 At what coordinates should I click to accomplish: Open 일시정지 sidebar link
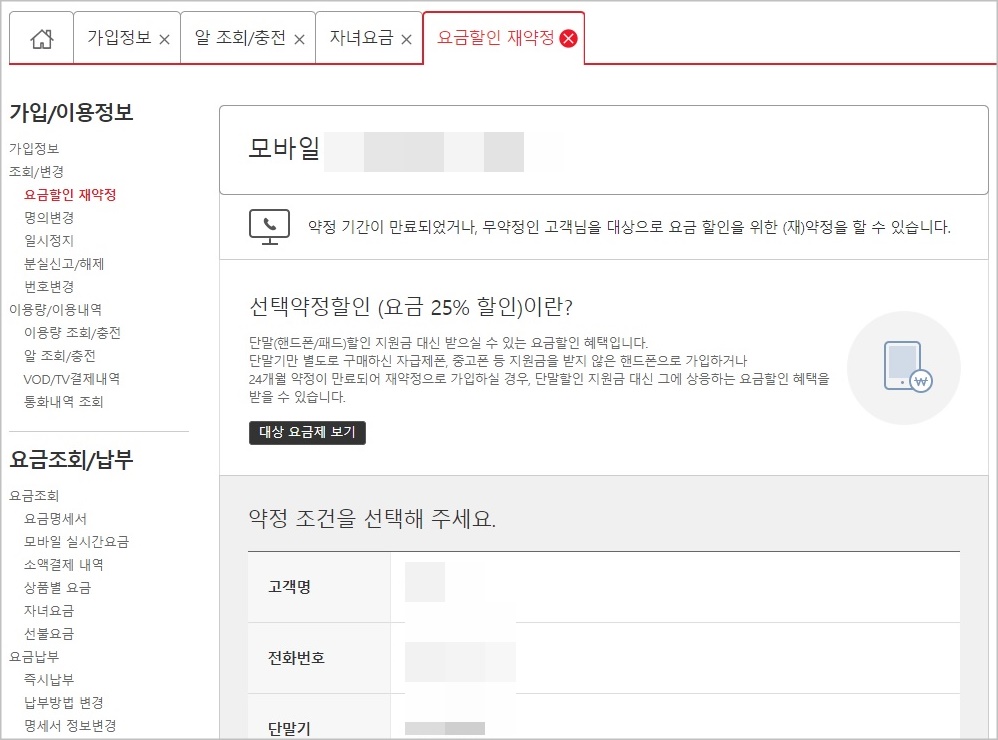tap(49, 241)
